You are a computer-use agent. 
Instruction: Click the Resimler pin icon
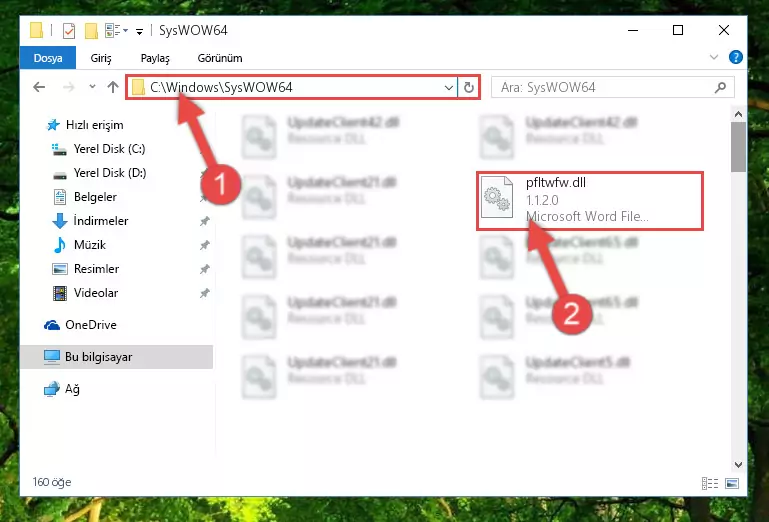click(205, 269)
